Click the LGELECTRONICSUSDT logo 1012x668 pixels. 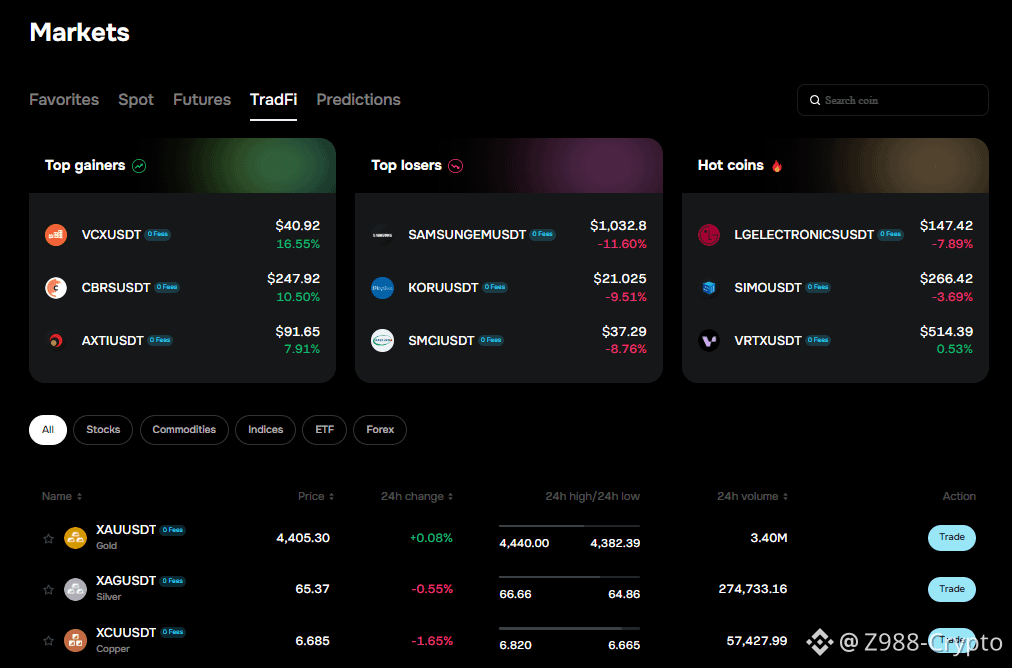[709, 235]
